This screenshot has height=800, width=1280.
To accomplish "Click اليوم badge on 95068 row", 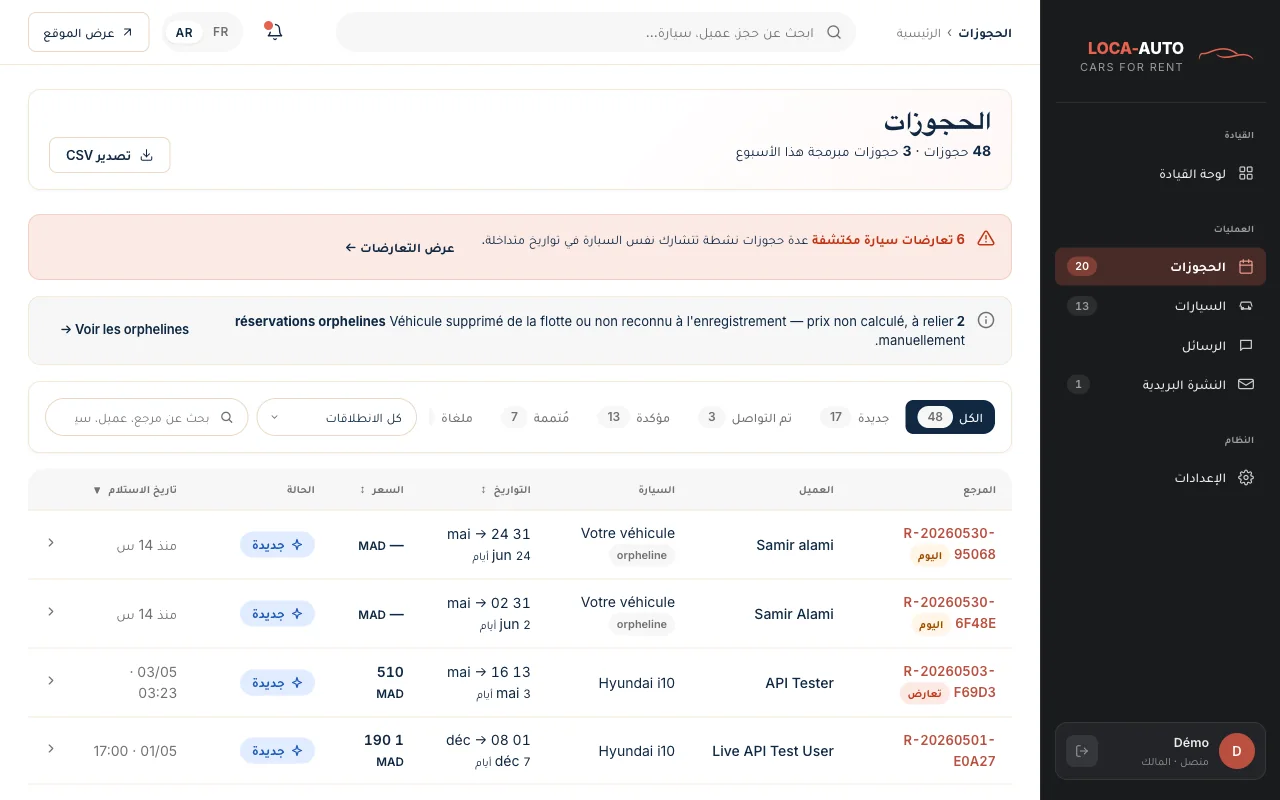I will 930,556.
